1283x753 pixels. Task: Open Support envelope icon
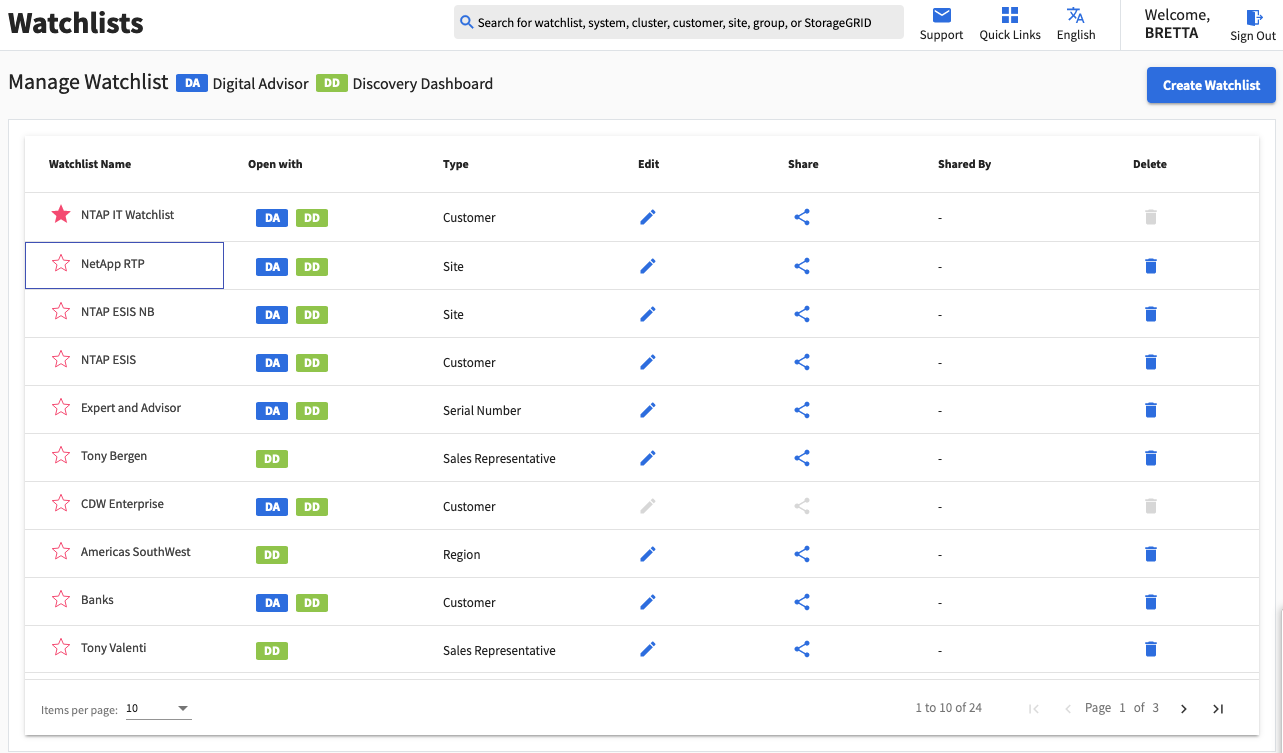(941, 16)
